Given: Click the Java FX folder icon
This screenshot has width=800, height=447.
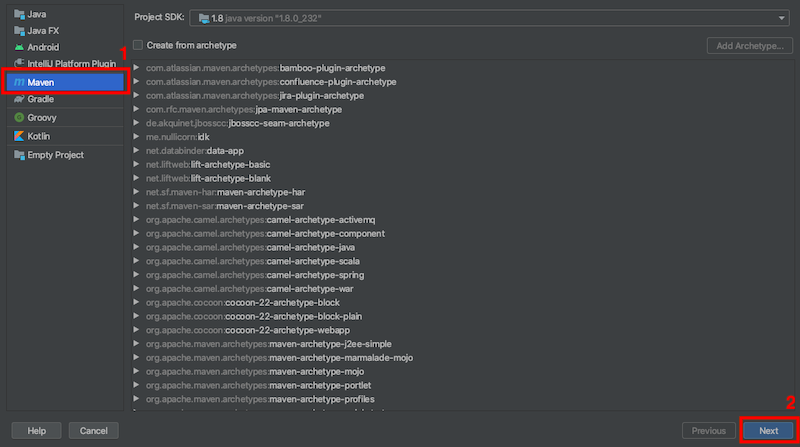Looking at the screenshot, I should pos(19,31).
